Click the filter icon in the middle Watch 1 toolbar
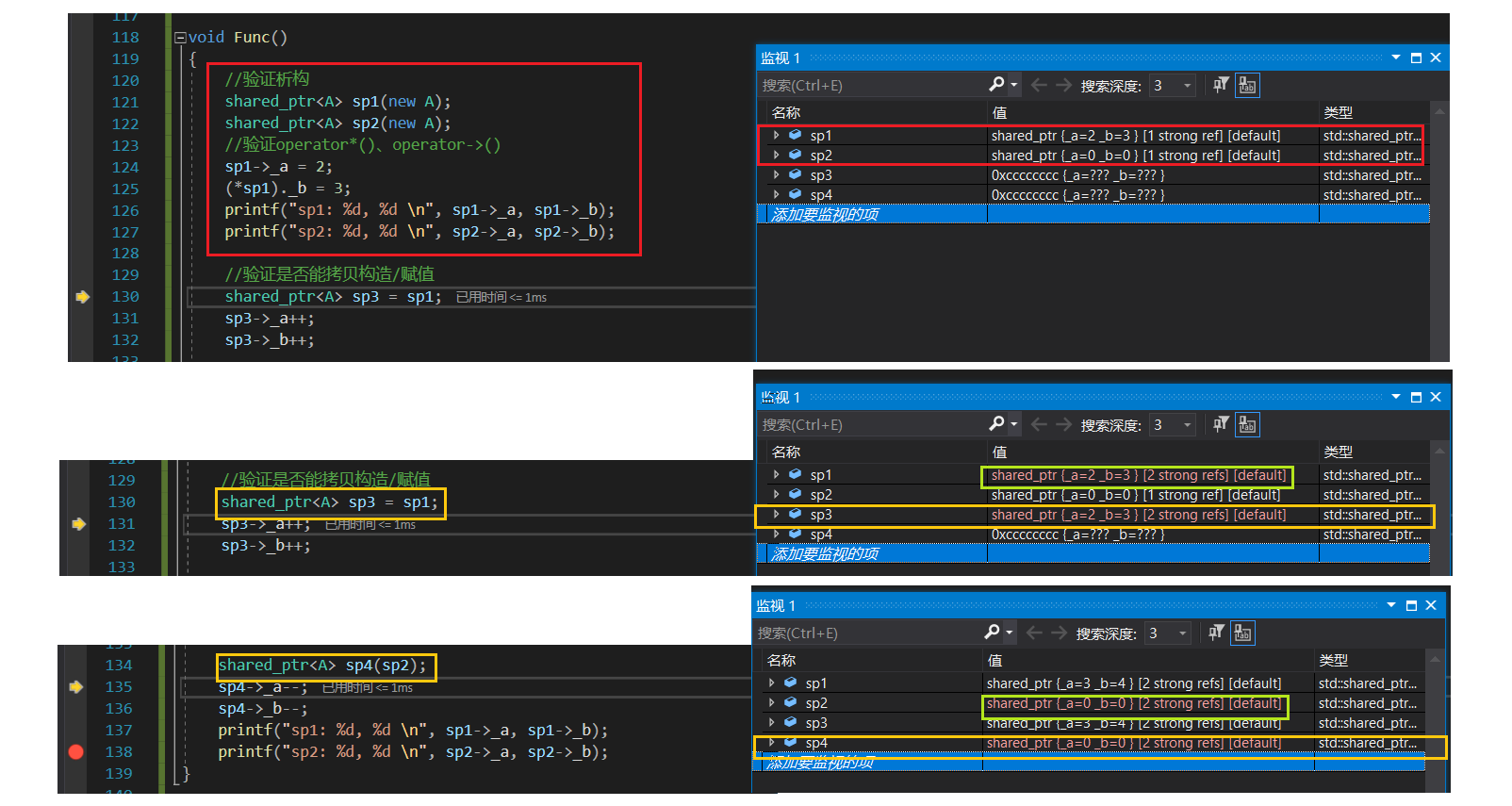This screenshot has width=1512, height=806. click(x=1221, y=424)
